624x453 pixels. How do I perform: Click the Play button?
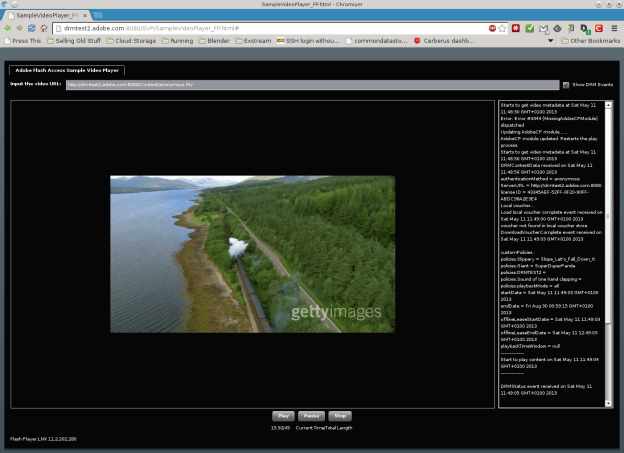coord(283,416)
